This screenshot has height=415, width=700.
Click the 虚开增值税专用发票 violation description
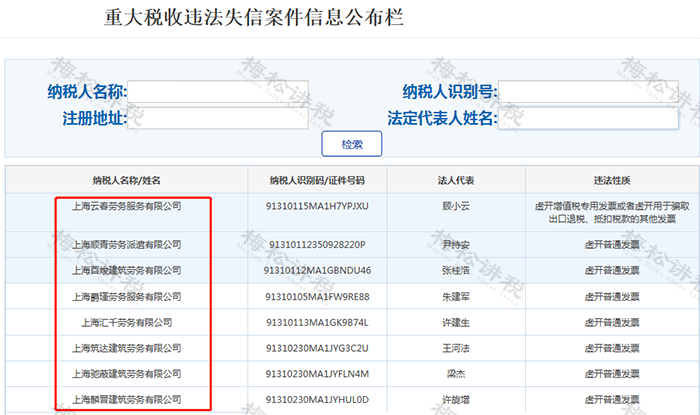click(612, 212)
